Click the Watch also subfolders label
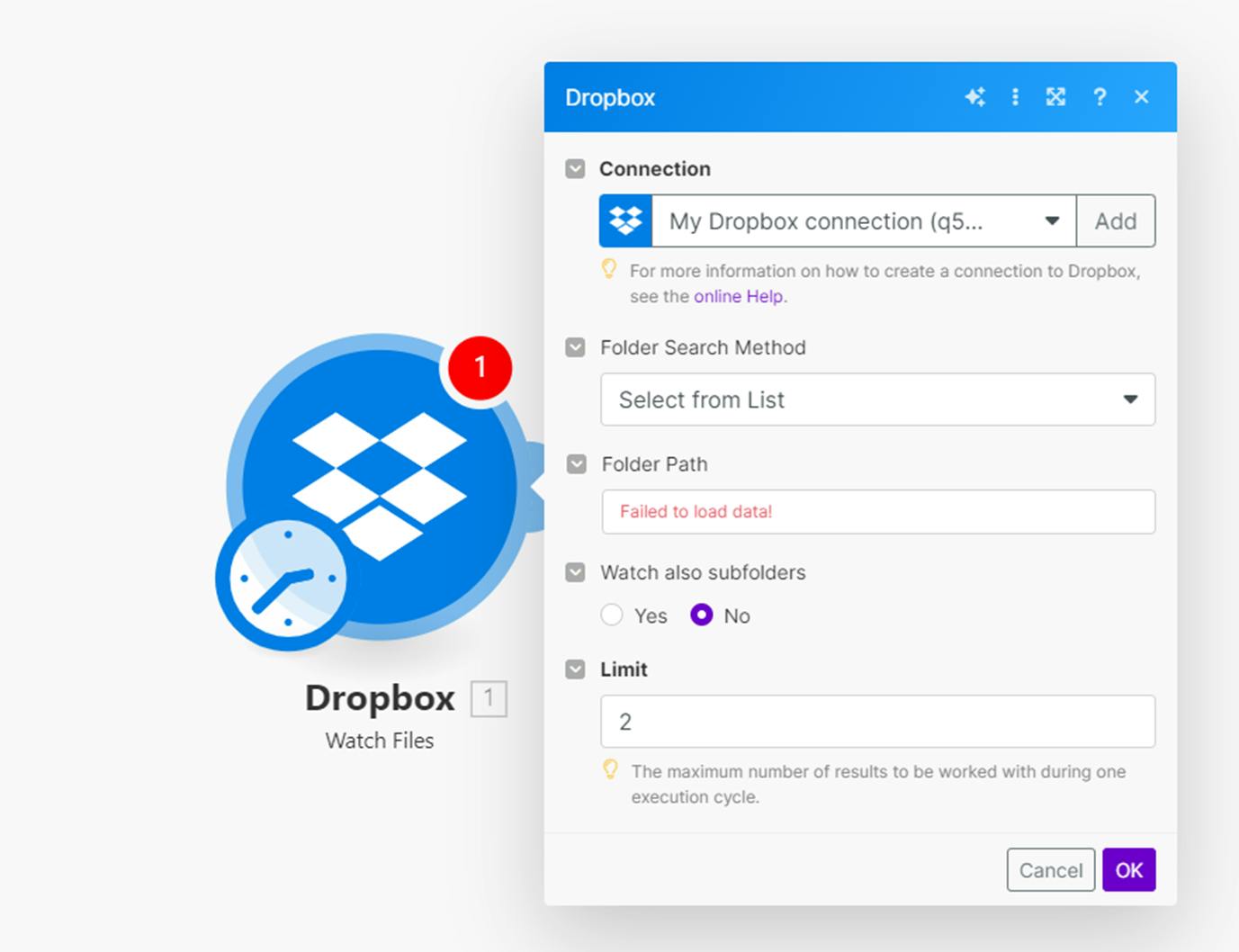This screenshot has height=952, width=1239. [x=703, y=572]
